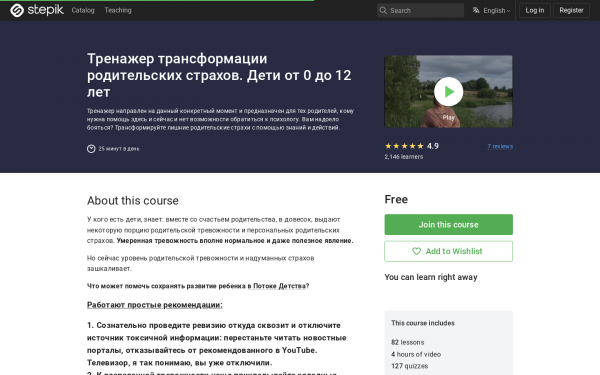
Task: Click the heart icon in Wishlist button
Action: click(x=416, y=251)
